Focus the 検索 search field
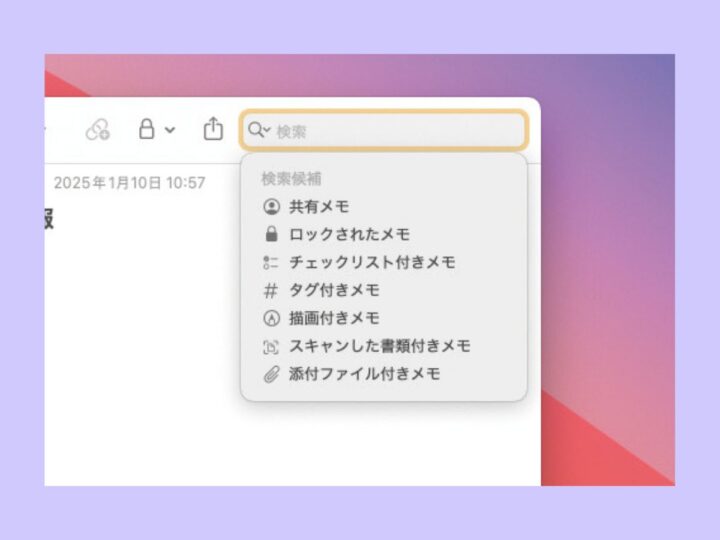720x540 pixels. tap(384, 130)
